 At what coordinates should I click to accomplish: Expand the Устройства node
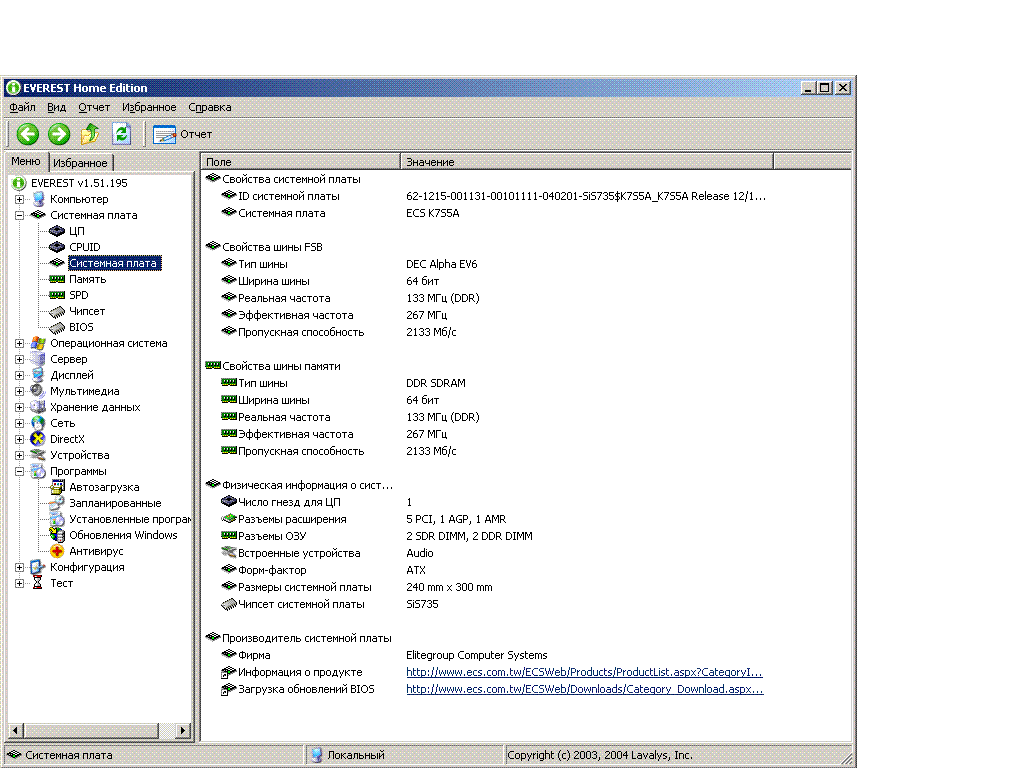pos(20,455)
